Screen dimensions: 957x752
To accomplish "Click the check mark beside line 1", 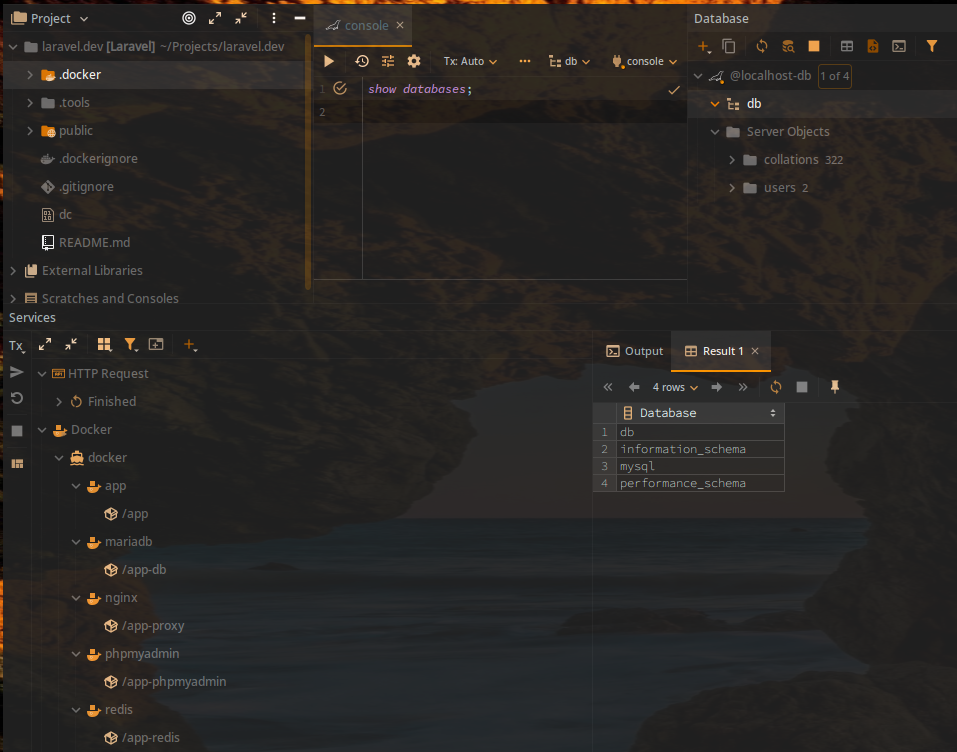I will click(340, 89).
